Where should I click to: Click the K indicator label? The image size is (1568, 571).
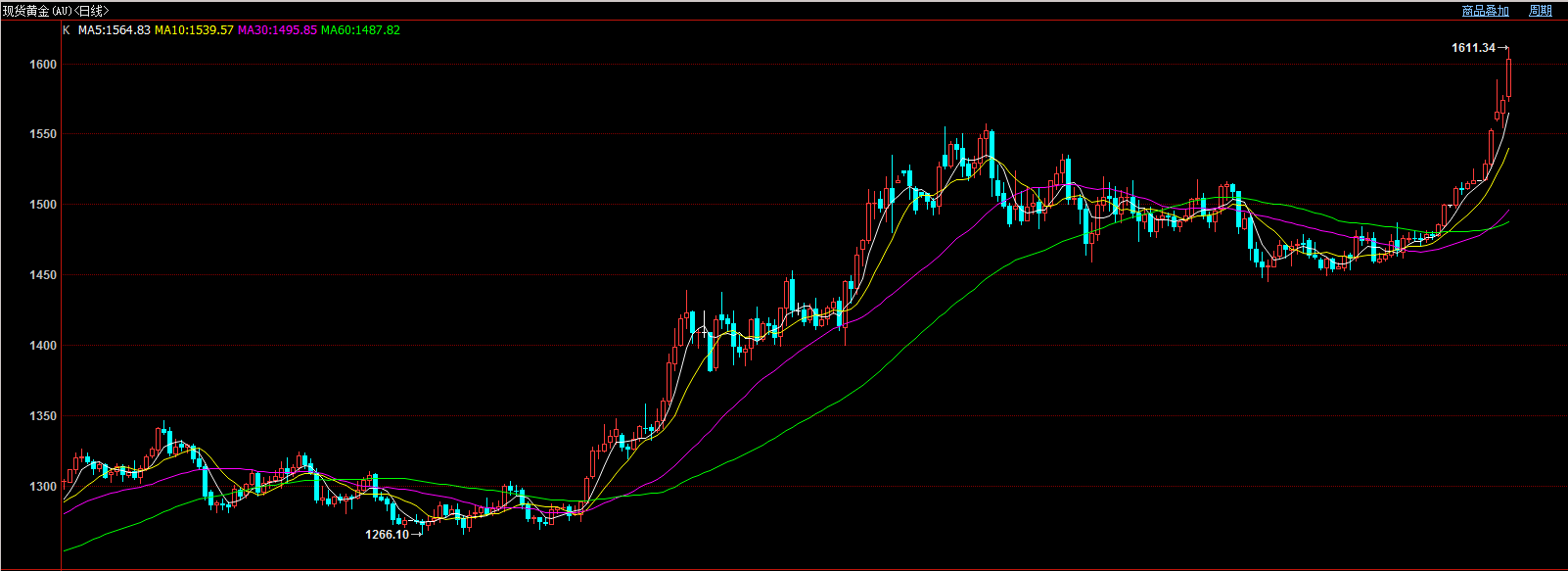coord(67,30)
